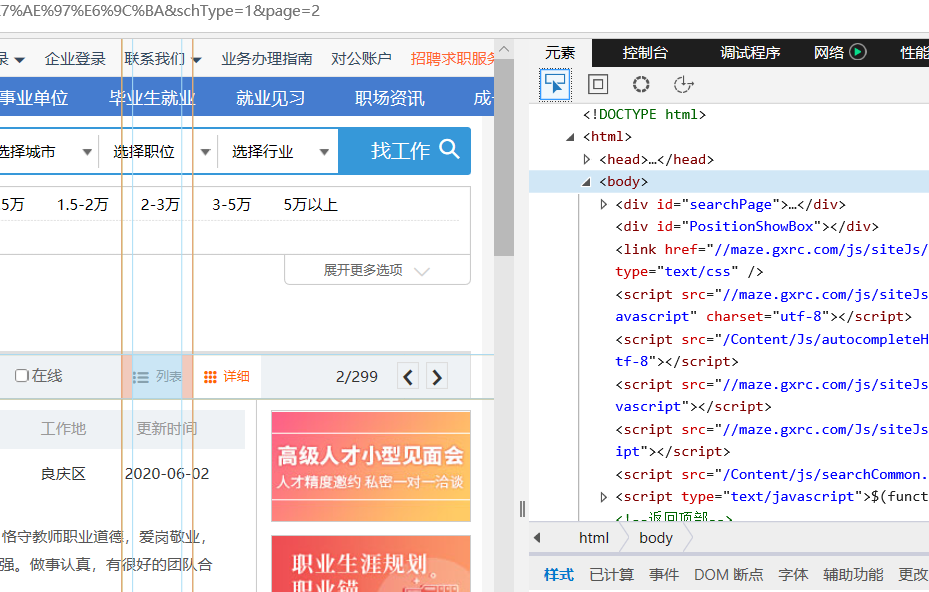
Task: Expand the div searchPage node
Action: (603, 204)
